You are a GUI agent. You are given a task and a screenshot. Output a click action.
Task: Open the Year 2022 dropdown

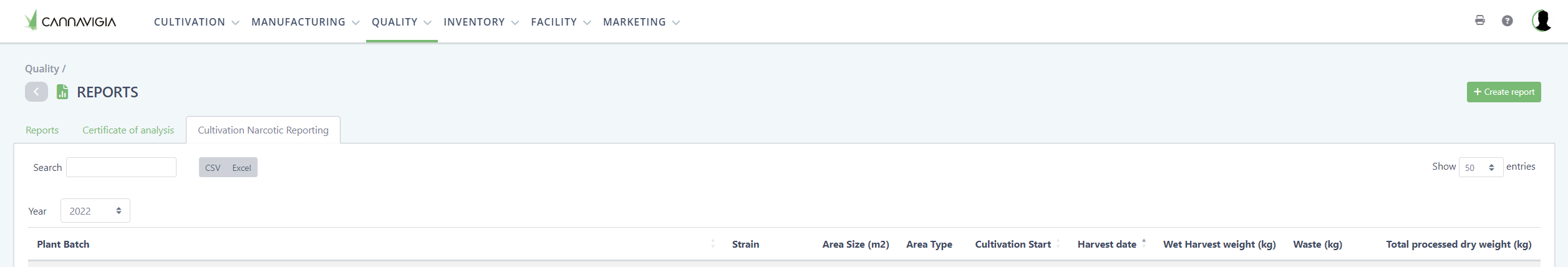[x=95, y=211]
